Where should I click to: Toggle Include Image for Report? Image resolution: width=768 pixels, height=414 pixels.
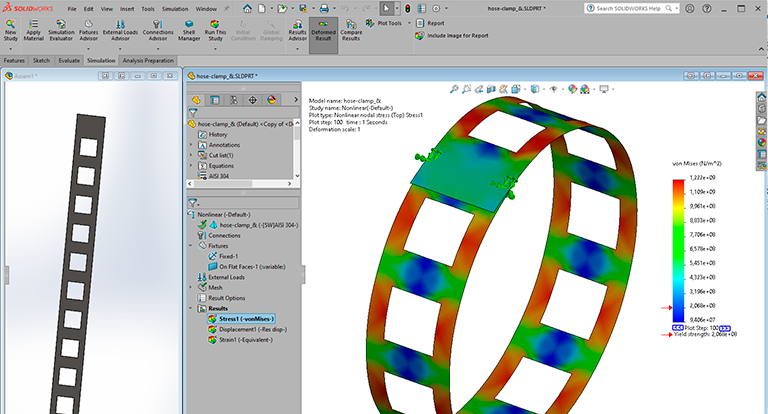click(457, 35)
